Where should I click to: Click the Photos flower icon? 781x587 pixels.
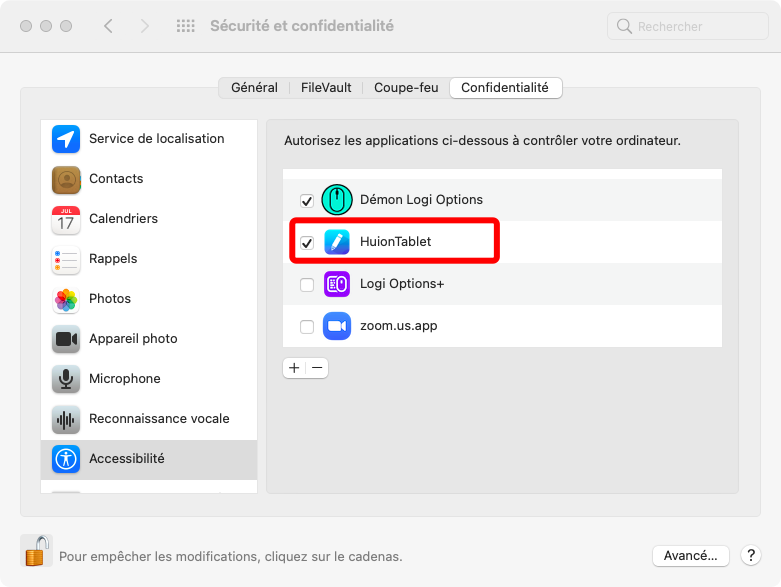click(x=66, y=299)
